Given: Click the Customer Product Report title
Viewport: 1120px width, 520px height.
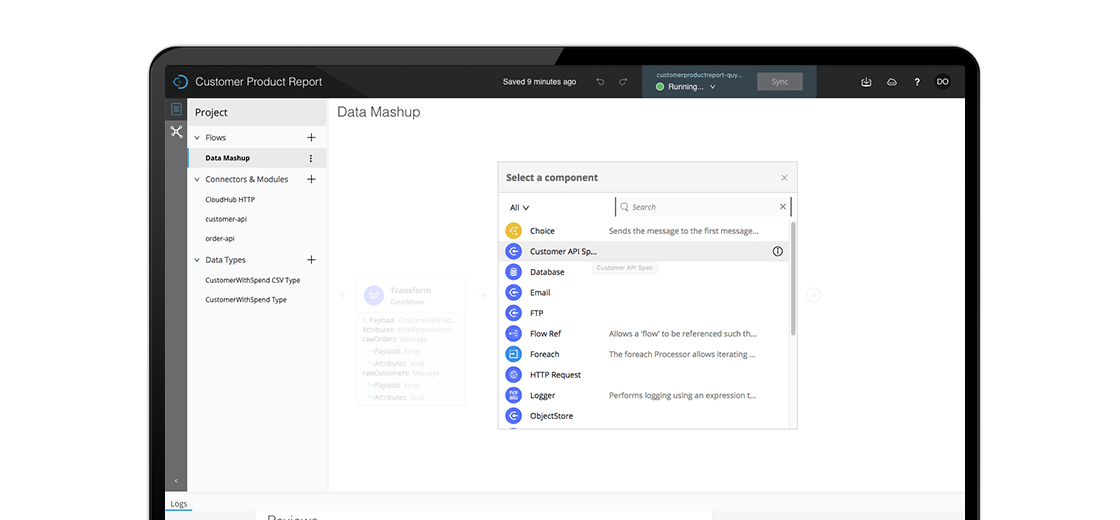Looking at the screenshot, I should pos(259,82).
